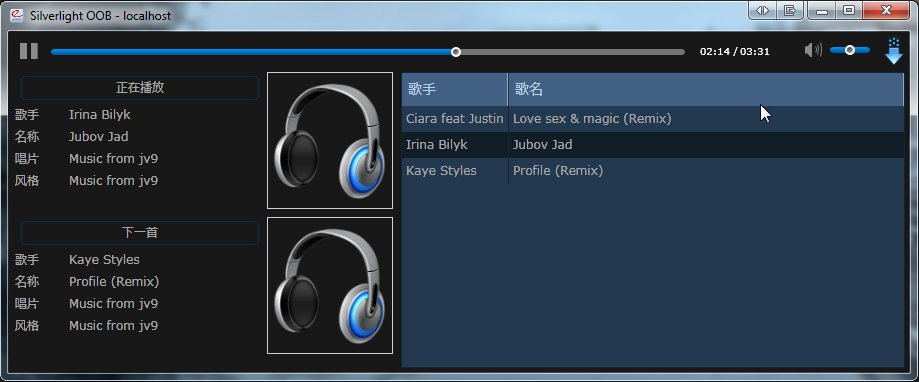This screenshot has height=382, width=919.
Task: Click the now-playing headphone album art
Action: tap(330, 141)
